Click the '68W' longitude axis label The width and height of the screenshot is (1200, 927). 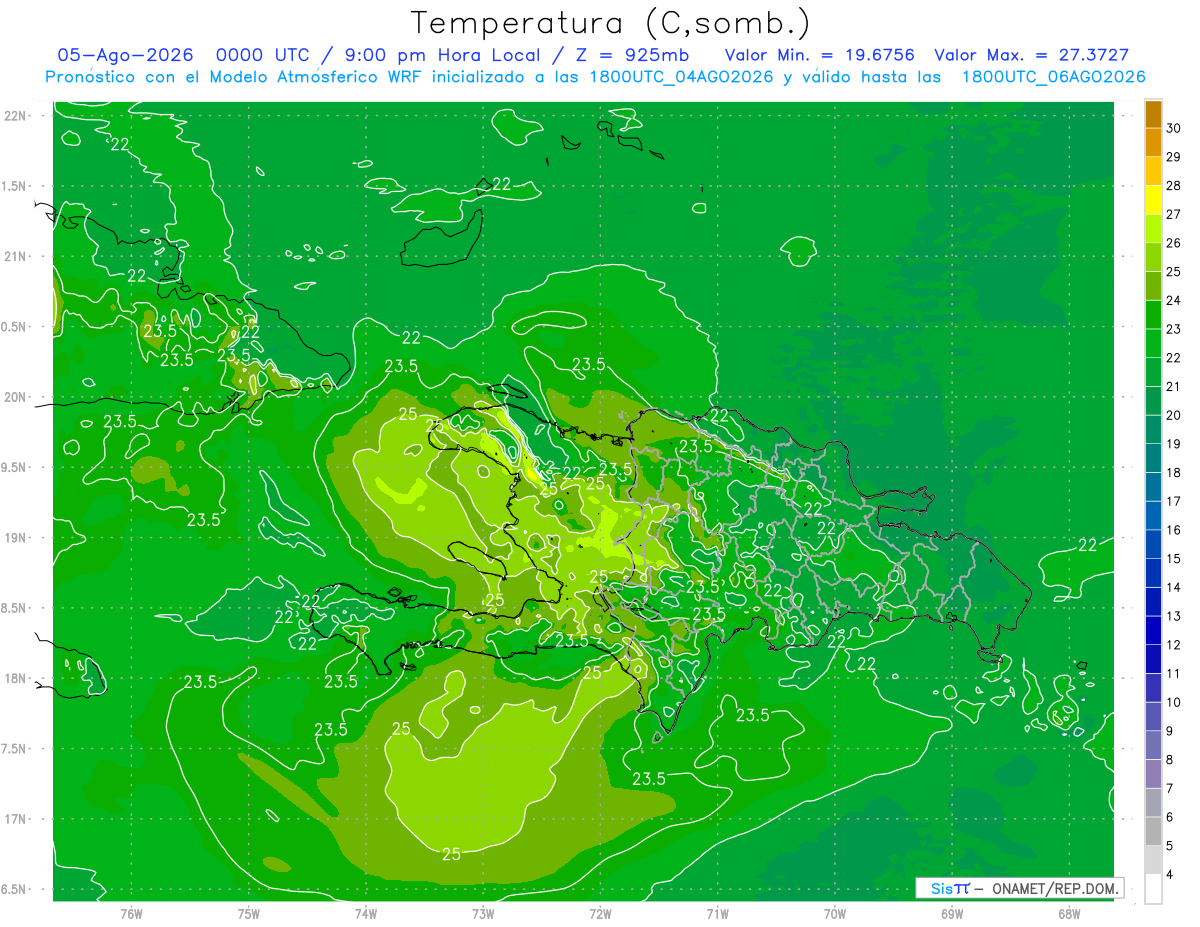[x=1068, y=914]
